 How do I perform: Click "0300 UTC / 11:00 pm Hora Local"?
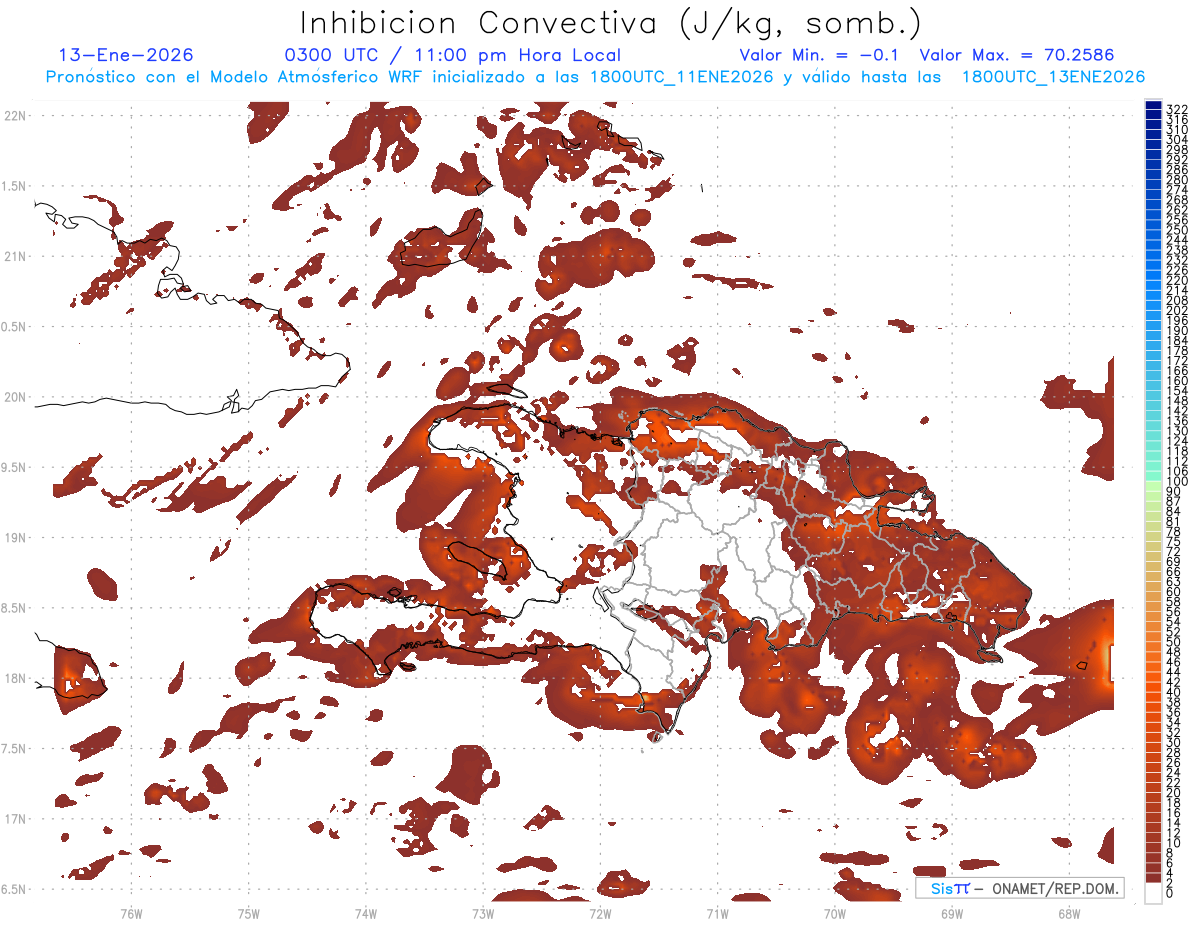click(x=453, y=55)
